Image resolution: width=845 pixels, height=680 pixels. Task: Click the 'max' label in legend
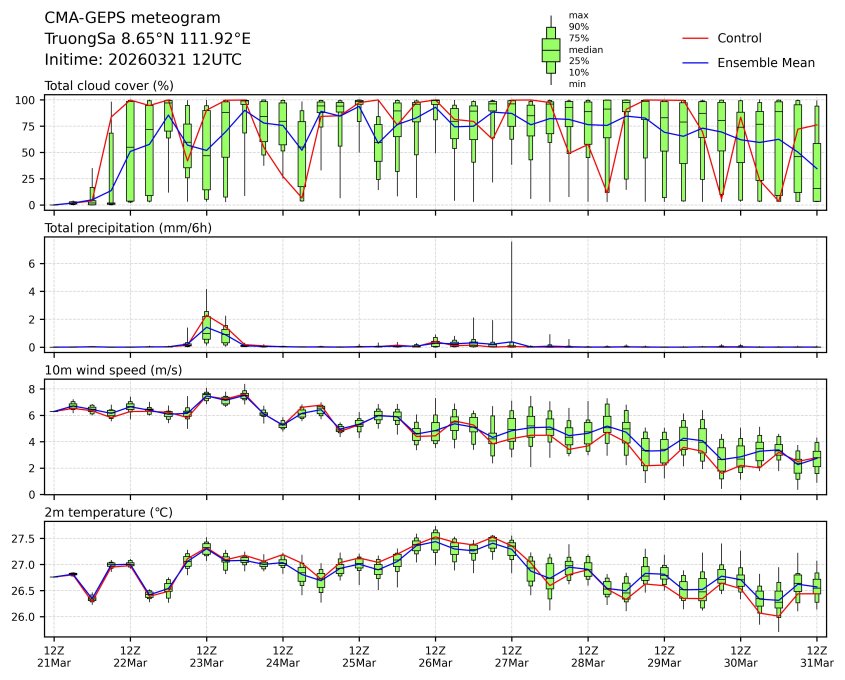(x=578, y=16)
